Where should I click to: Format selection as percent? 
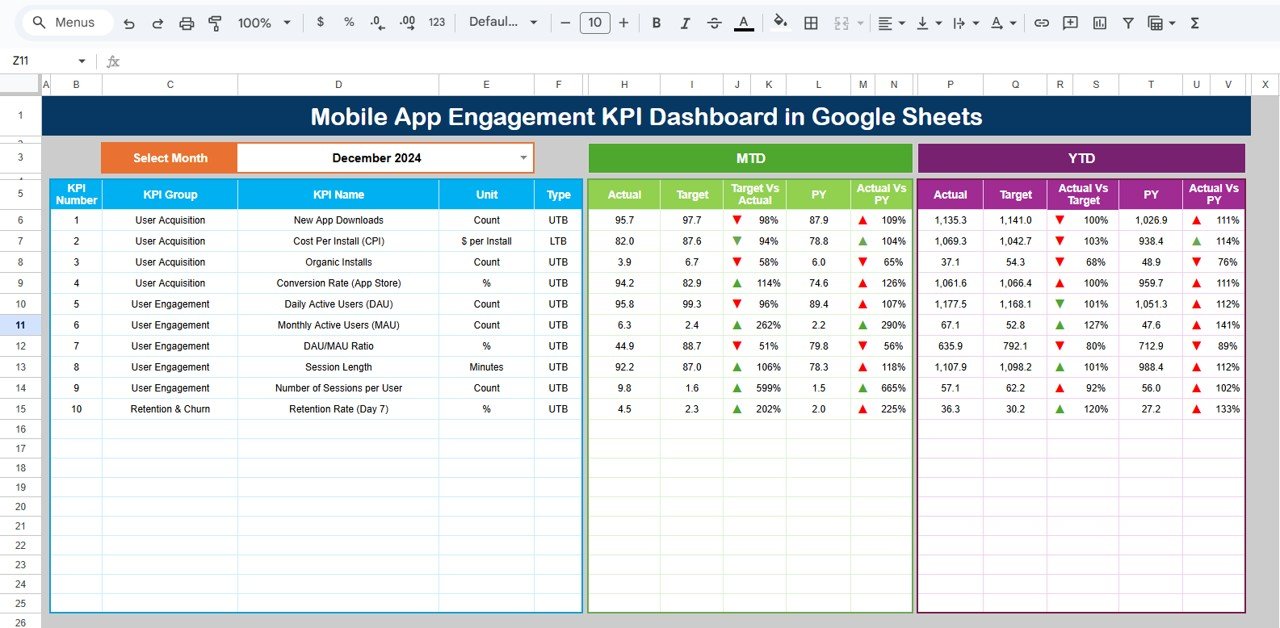coord(347,22)
